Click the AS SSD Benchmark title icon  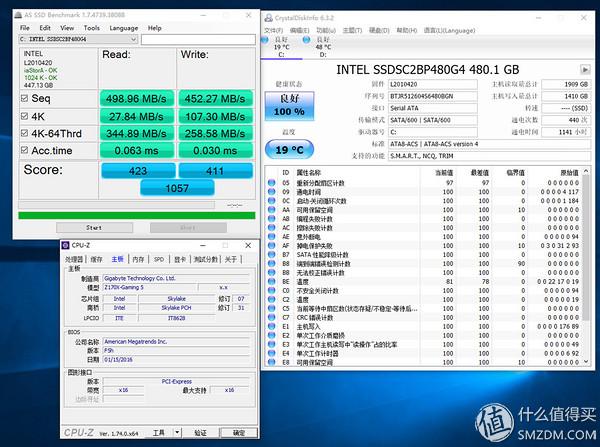pos(18,15)
